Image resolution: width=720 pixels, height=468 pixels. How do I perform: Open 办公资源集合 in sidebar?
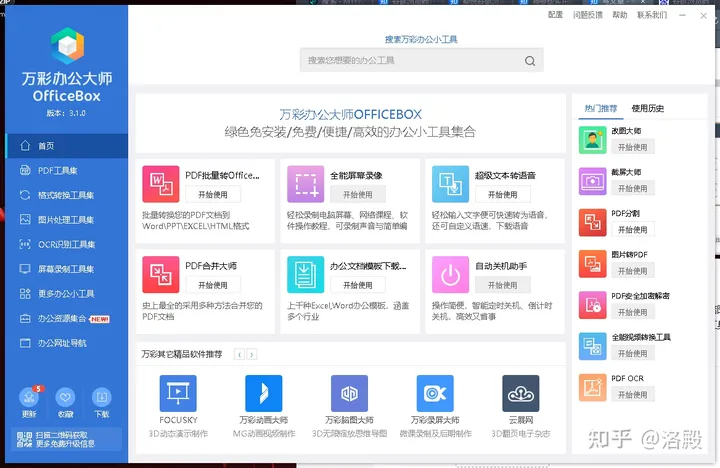(x=67, y=318)
